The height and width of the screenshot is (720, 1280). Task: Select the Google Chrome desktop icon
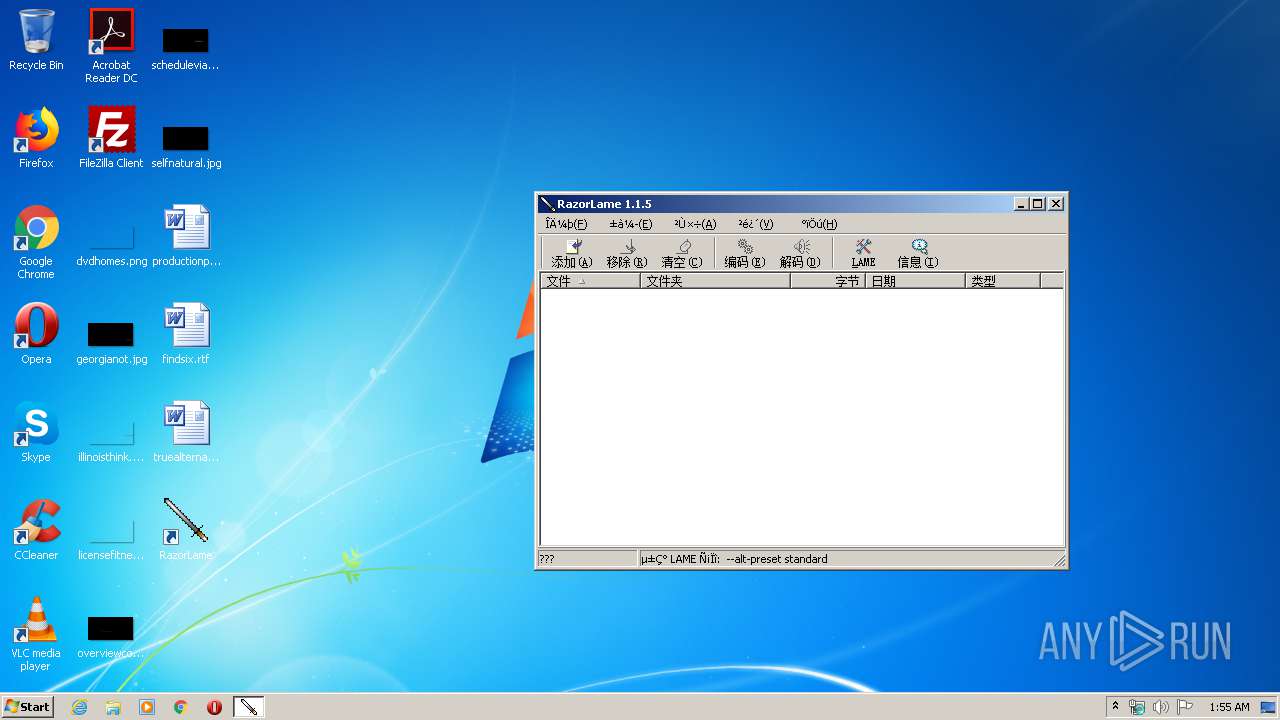(36, 242)
